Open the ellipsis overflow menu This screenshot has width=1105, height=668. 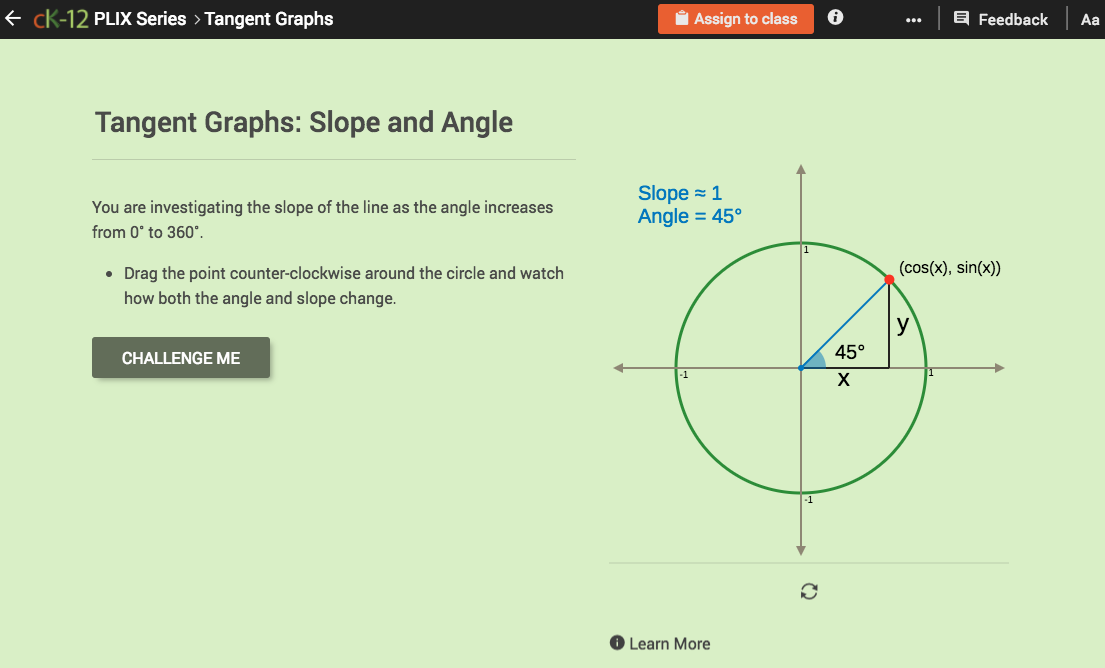913,18
